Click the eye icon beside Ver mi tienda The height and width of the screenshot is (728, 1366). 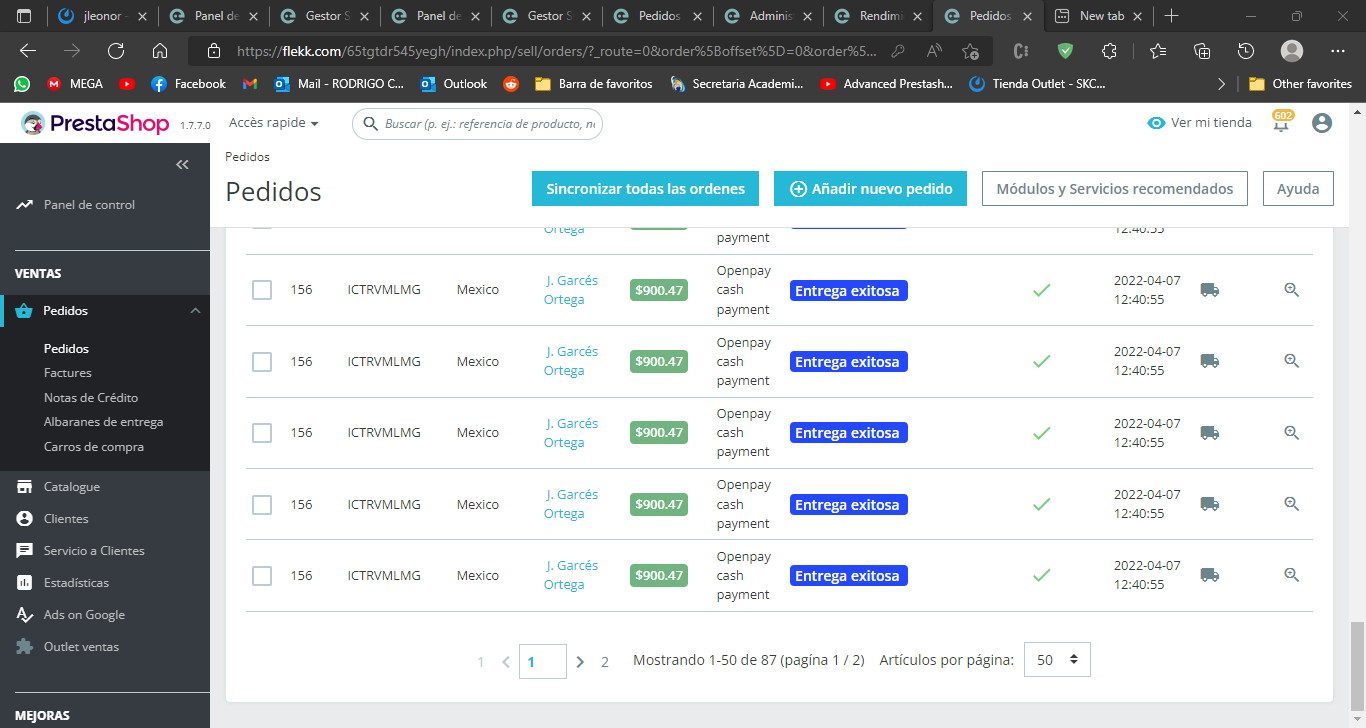(x=1156, y=123)
